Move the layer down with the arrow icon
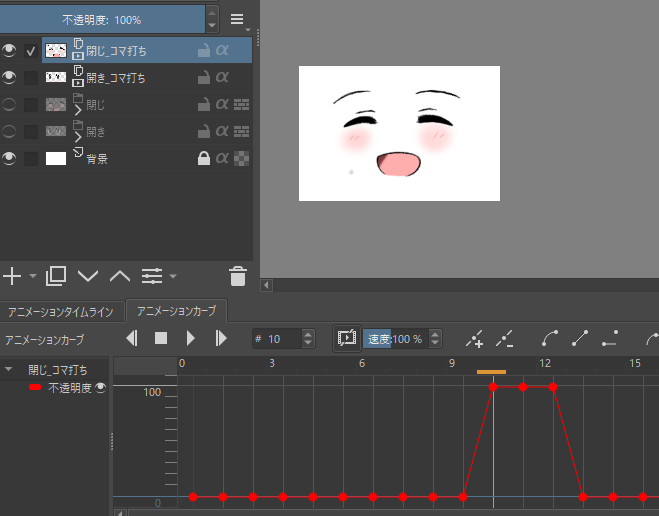The width and height of the screenshot is (659, 516). coord(88,276)
